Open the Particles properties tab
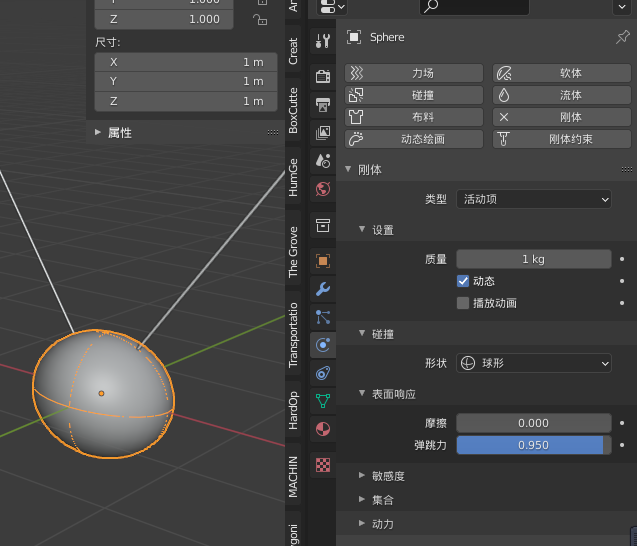This screenshot has height=546, width=637. 323,317
